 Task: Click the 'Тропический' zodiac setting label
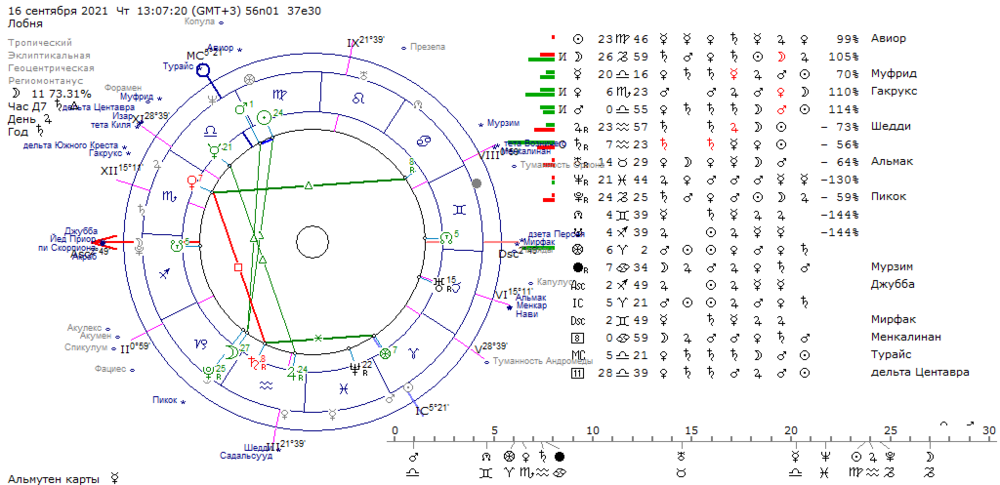pos(40,43)
